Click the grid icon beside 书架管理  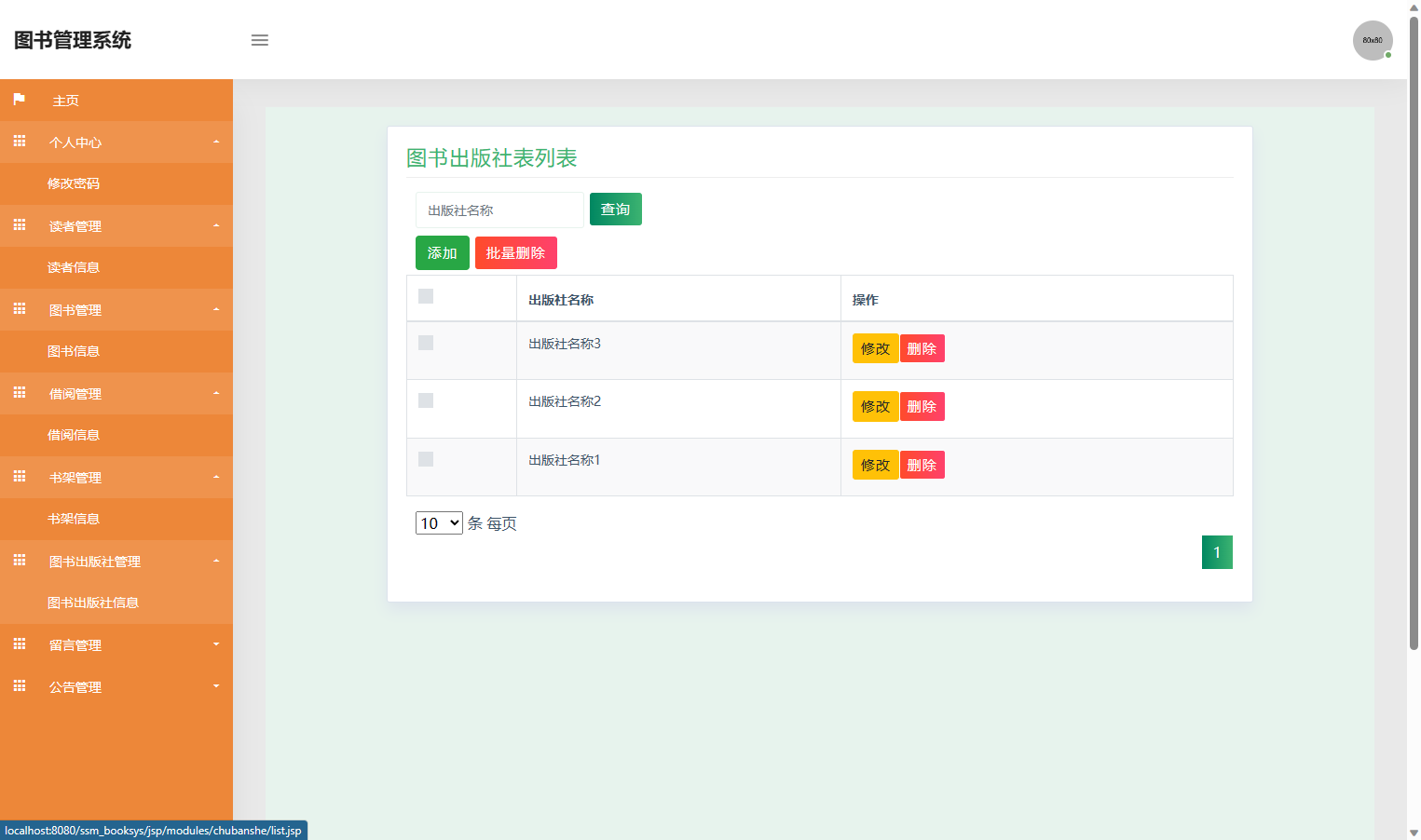[x=19, y=477]
